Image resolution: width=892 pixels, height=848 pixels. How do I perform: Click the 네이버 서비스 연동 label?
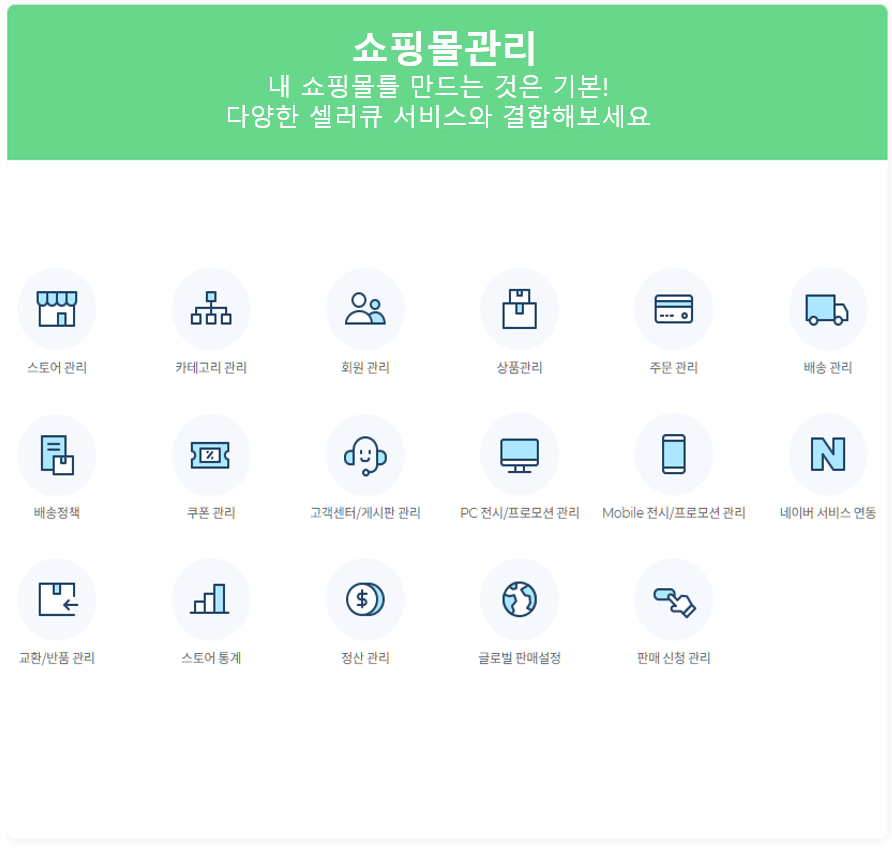click(828, 512)
